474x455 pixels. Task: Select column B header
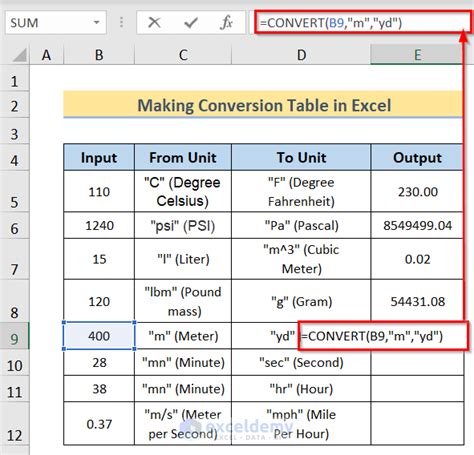click(99, 55)
